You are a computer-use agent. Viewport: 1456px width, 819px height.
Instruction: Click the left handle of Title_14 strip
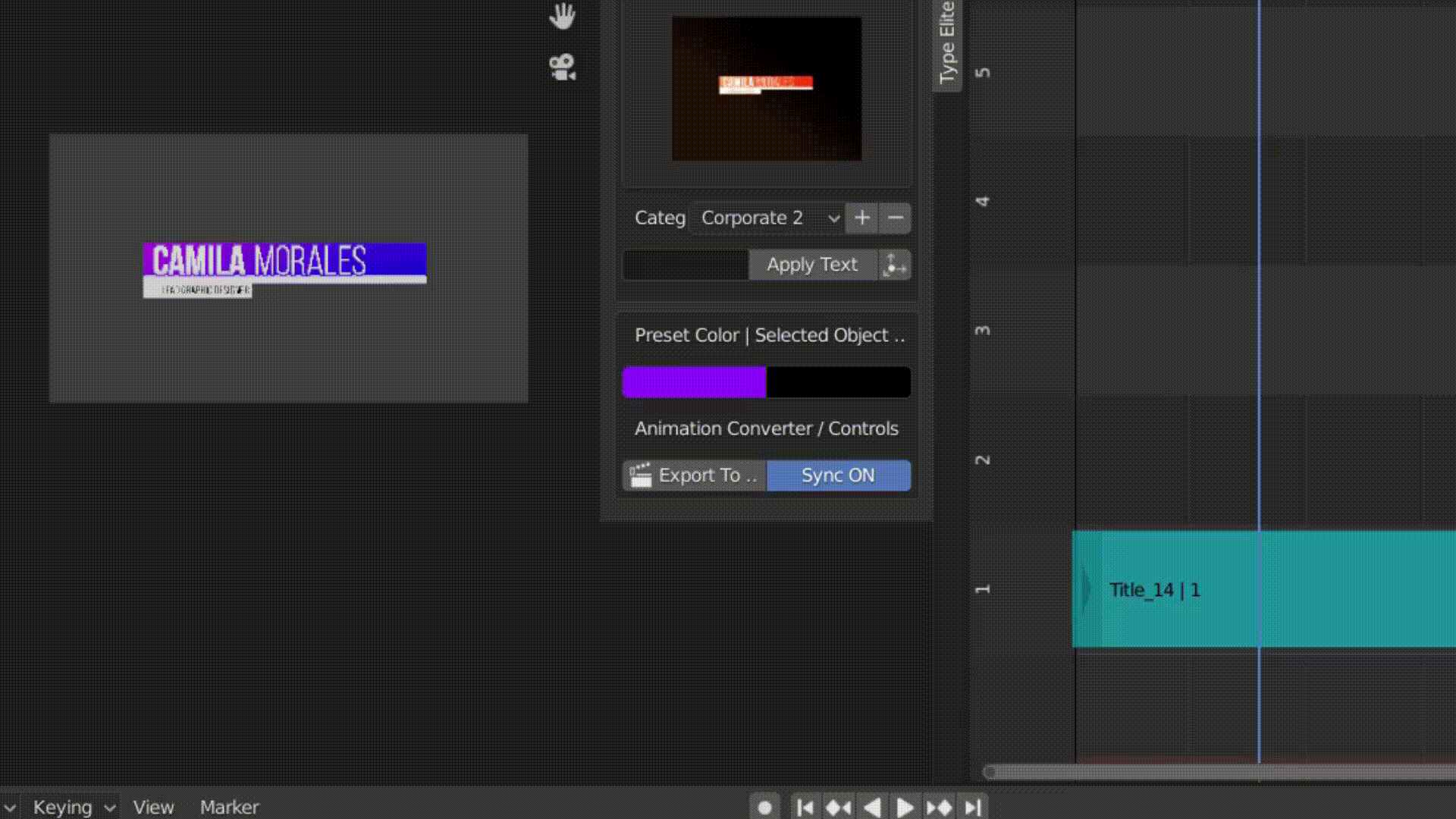pos(1087,589)
